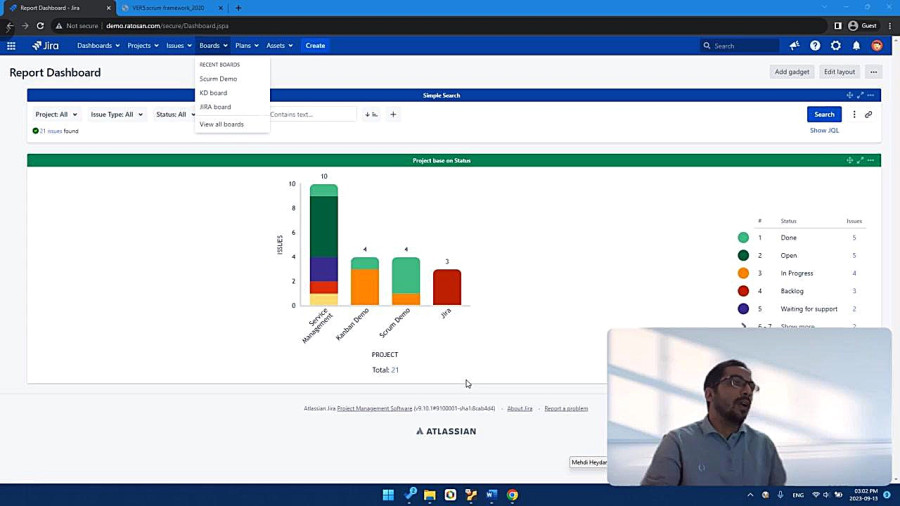Open Project base on Status gadget ellipsis menu
The height and width of the screenshot is (506, 900).
pyautogui.click(x=871, y=161)
